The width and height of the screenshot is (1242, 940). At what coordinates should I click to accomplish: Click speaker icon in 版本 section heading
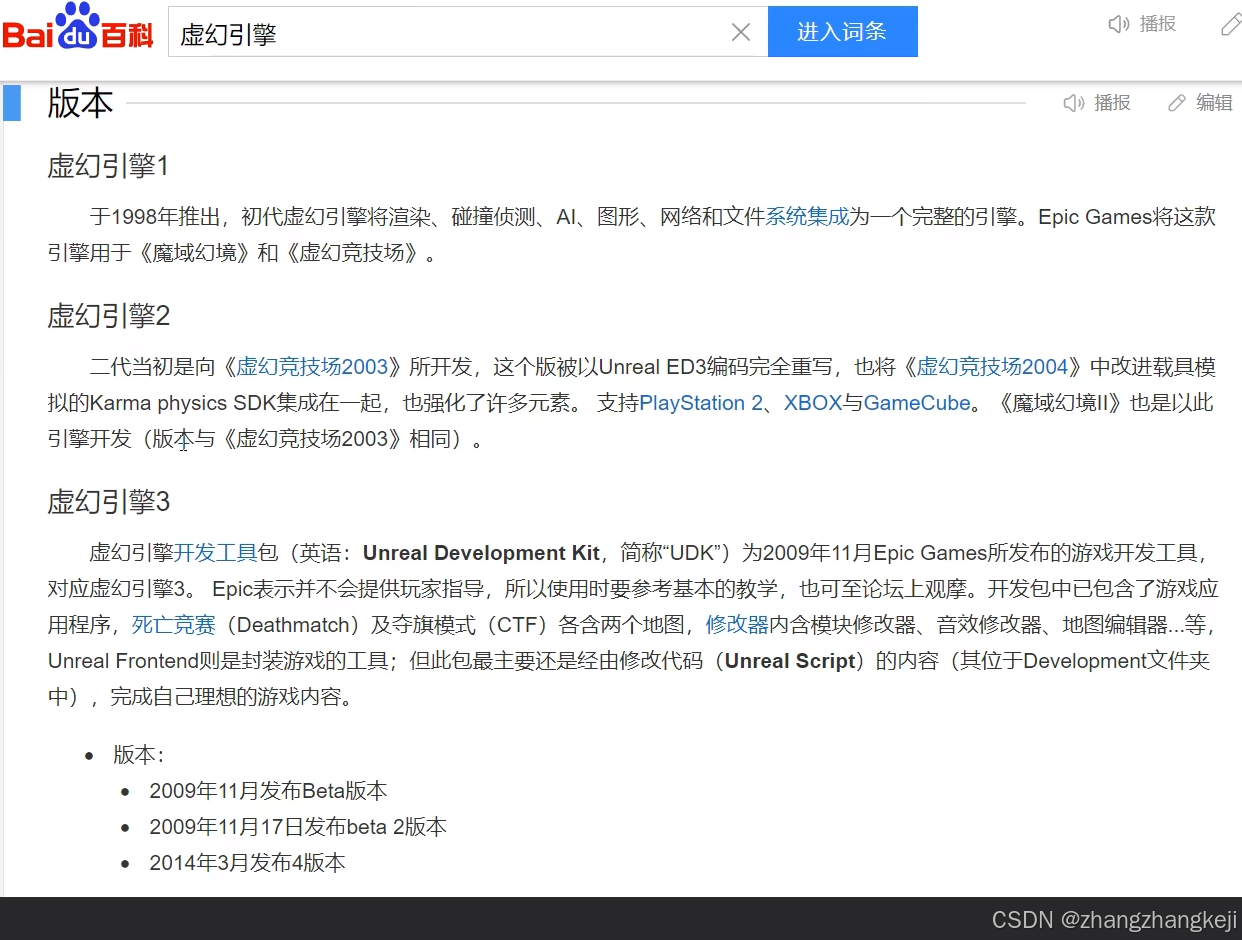pos(1074,103)
